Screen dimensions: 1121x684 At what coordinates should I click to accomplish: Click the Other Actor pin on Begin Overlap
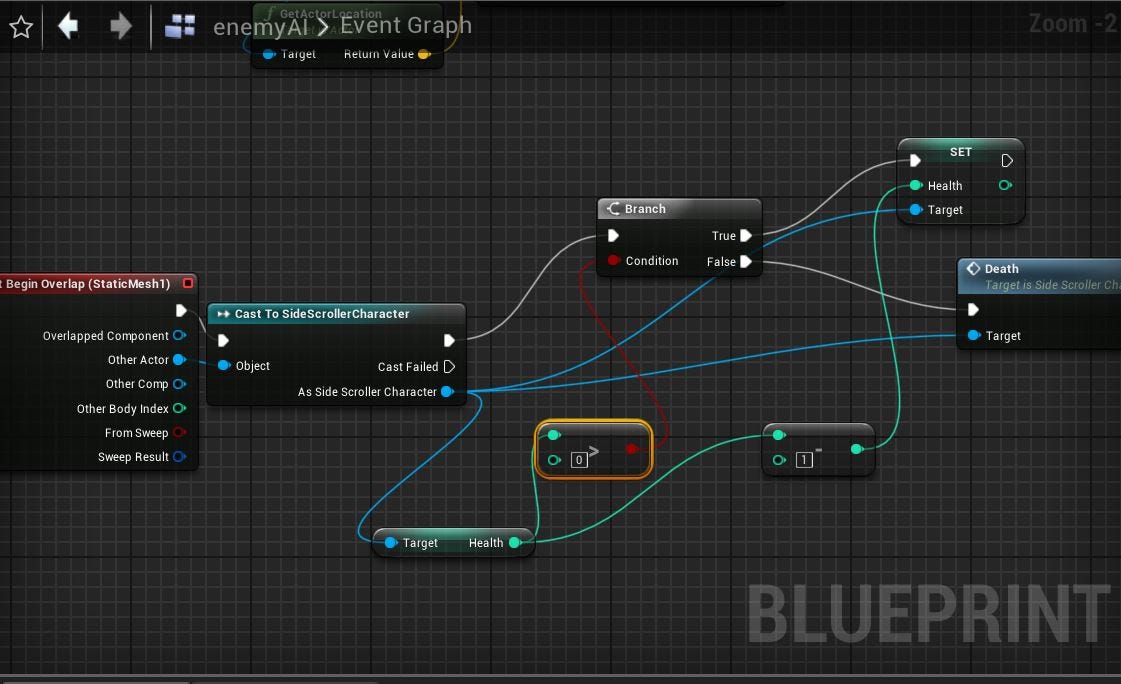click(x=179, y=359)
